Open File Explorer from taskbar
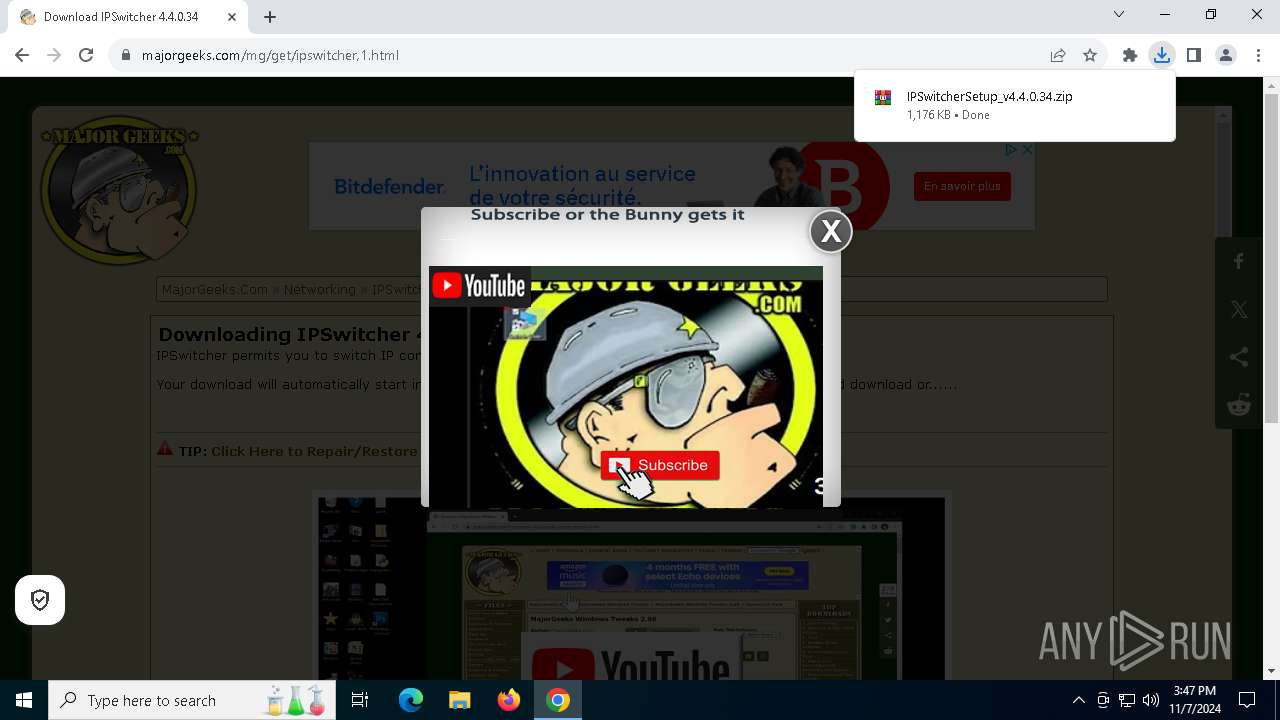Image resolution: width=1280 pixels, height=720 pixels. 460,700
